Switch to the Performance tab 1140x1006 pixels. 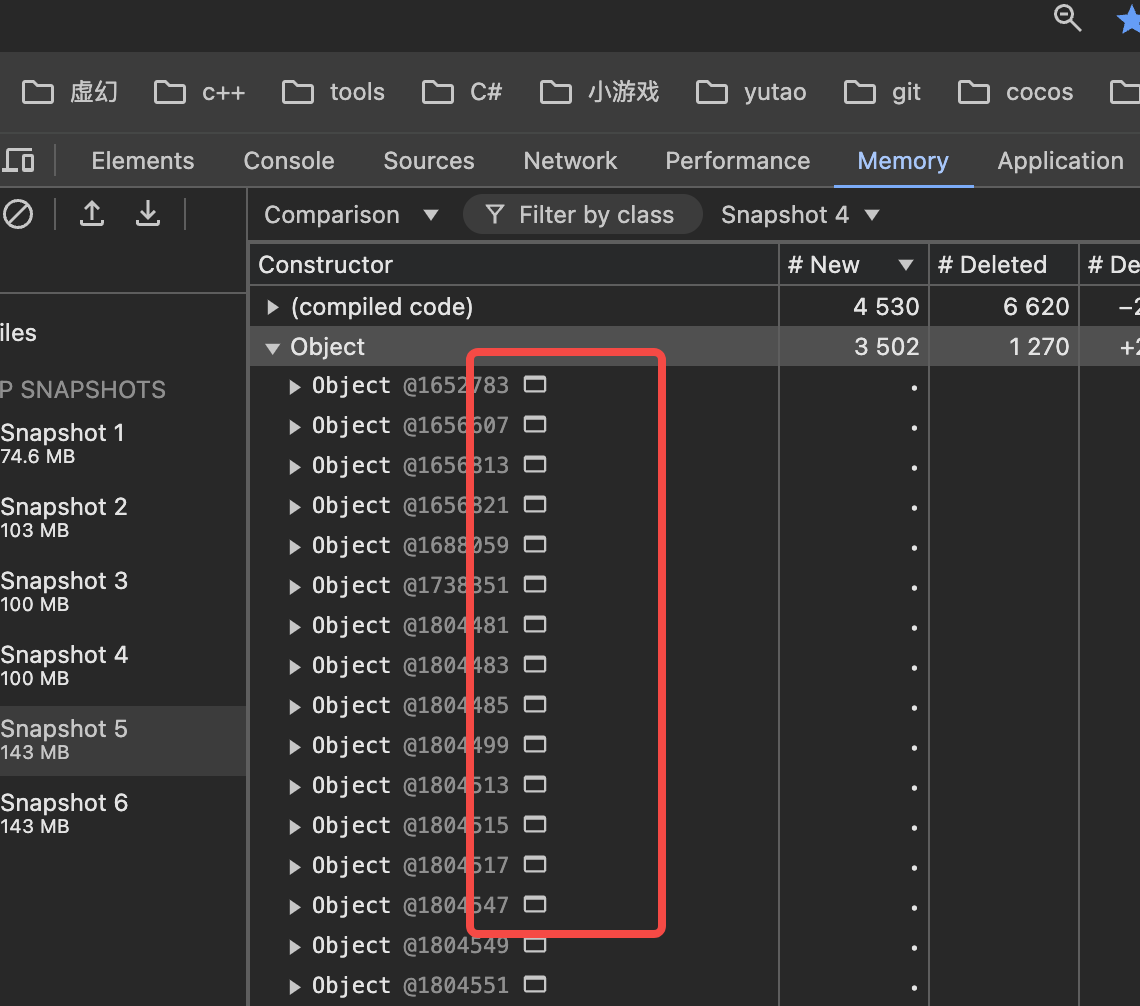coord(737,161)
